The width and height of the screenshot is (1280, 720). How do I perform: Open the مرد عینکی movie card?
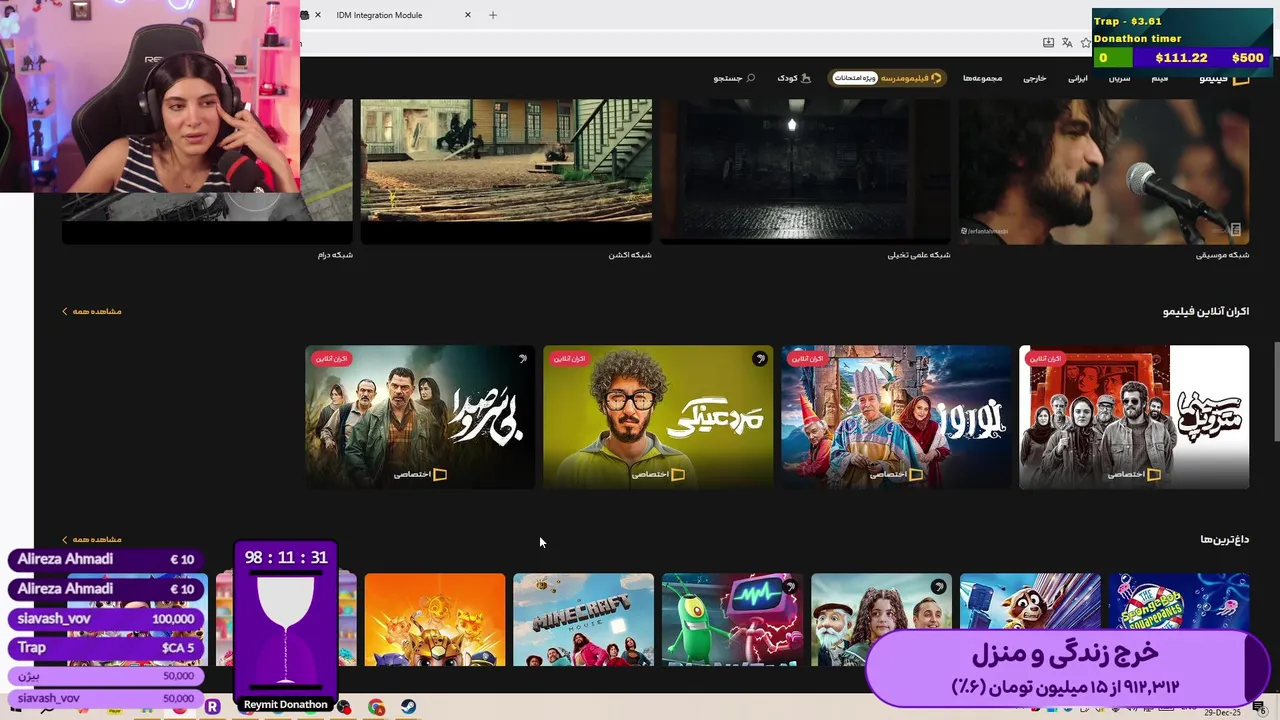(x=658, y=417)
